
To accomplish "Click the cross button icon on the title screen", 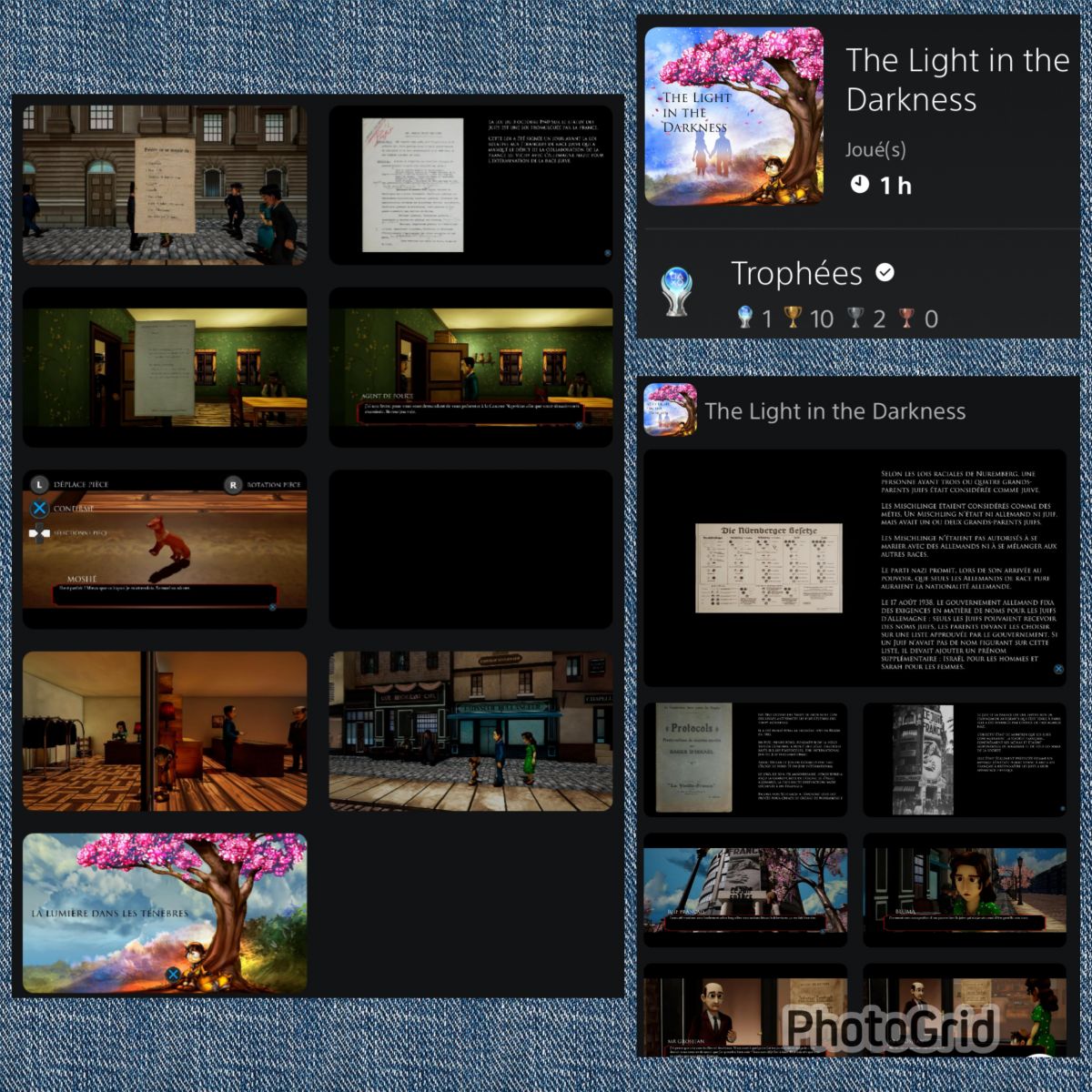I will coord(173,975).
